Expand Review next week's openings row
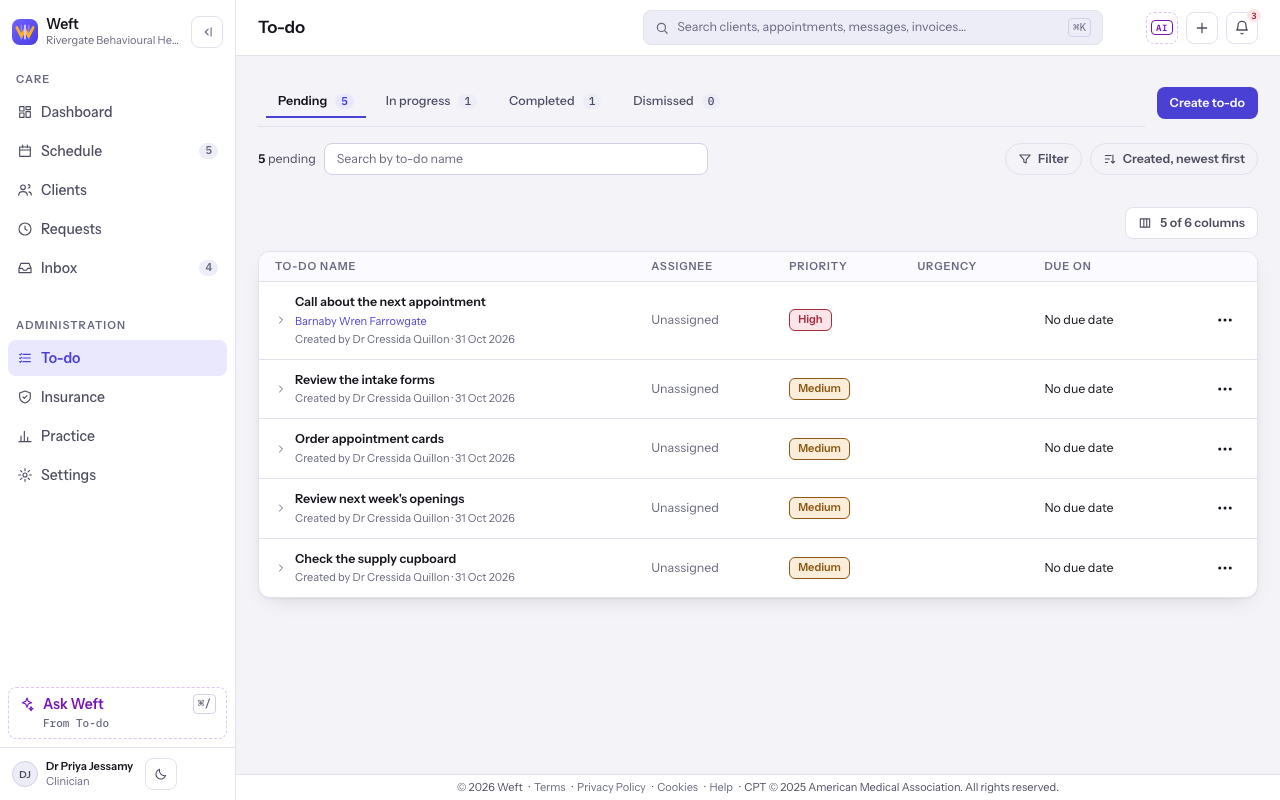The image size is (1280, 800). pyautogui.click(x=281, y=508)
